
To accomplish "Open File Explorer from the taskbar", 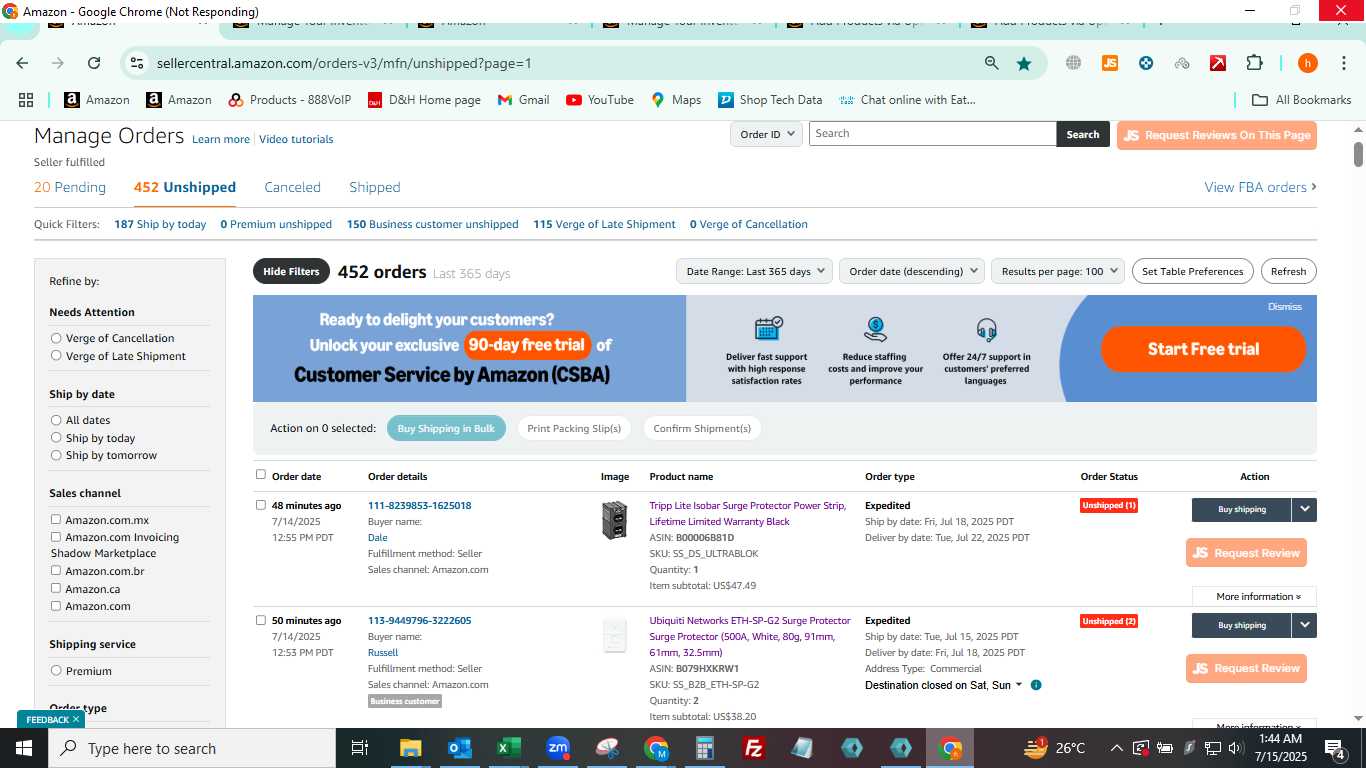I will click(x=410, y=748).
